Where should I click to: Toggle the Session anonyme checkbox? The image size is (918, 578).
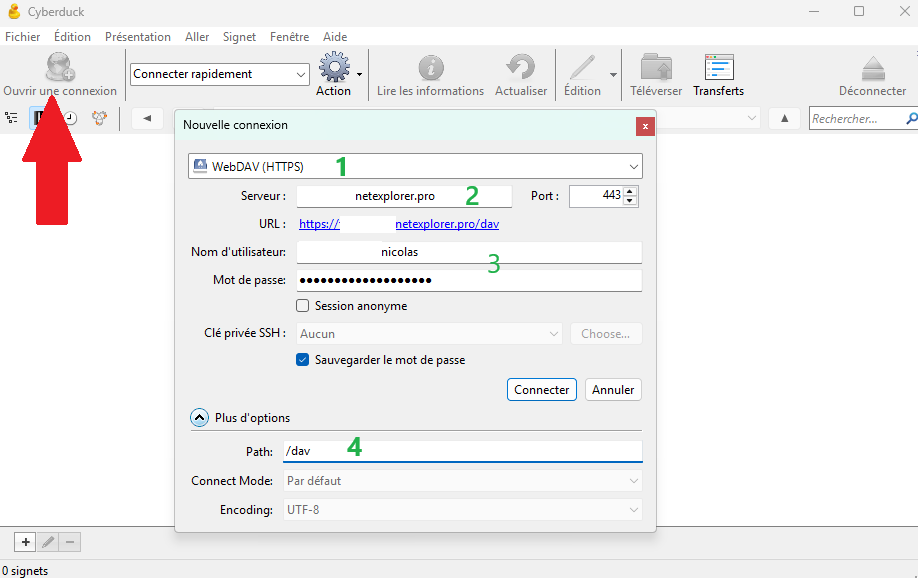point(303,306)
